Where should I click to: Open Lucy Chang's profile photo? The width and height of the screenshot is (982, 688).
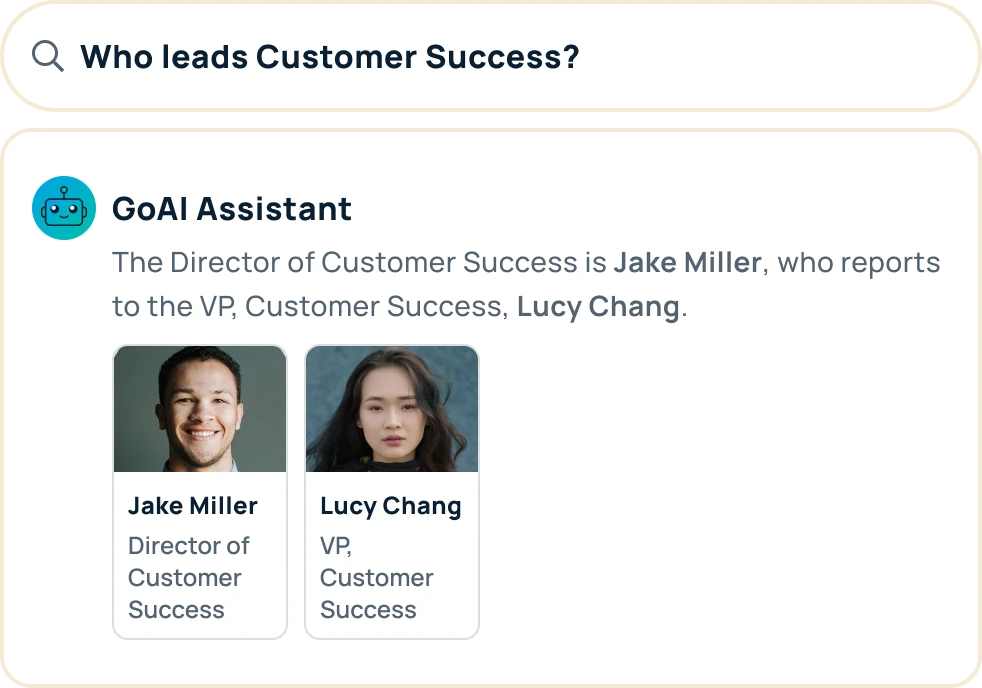pyautogui.click(x=392, y=409)
